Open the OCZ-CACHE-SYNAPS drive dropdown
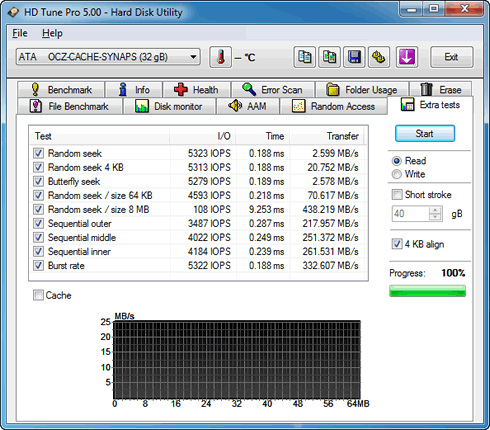Screen dimensions: 490x430 pos(108,57)
